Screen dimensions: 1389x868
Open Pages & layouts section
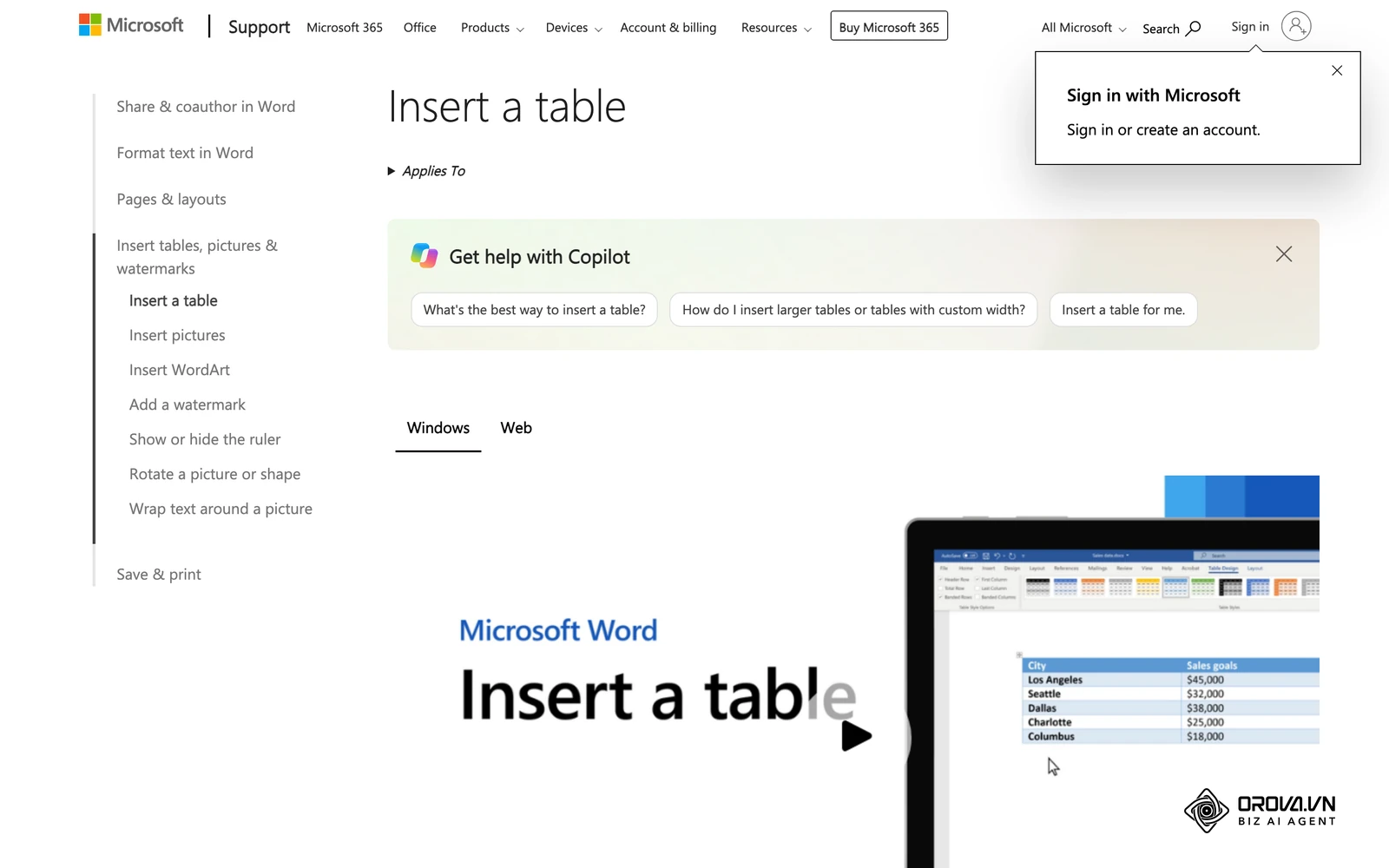pos(171,200)
